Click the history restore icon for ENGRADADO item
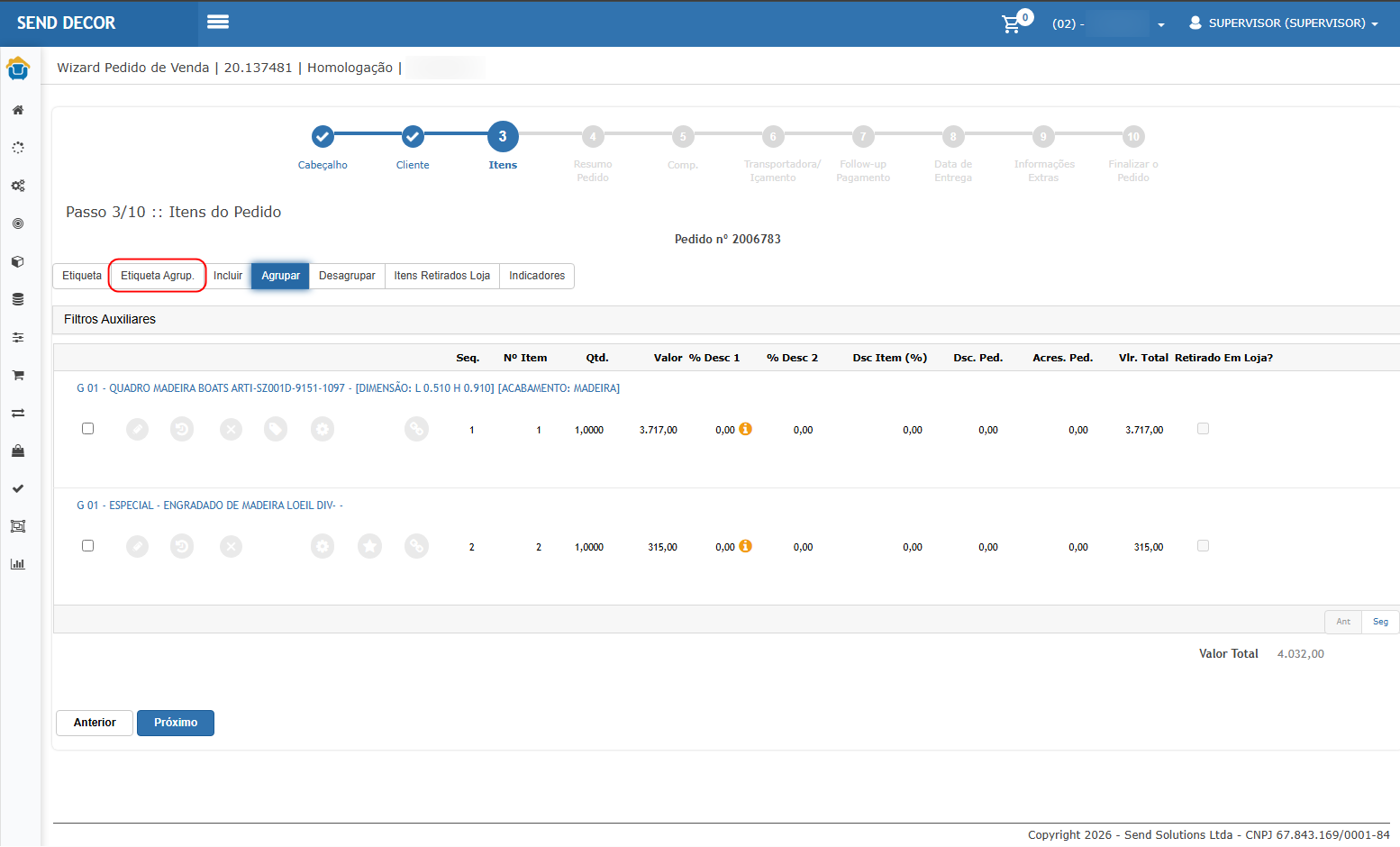The width and height of the screenshot is (1400, 847). point(182,547)
